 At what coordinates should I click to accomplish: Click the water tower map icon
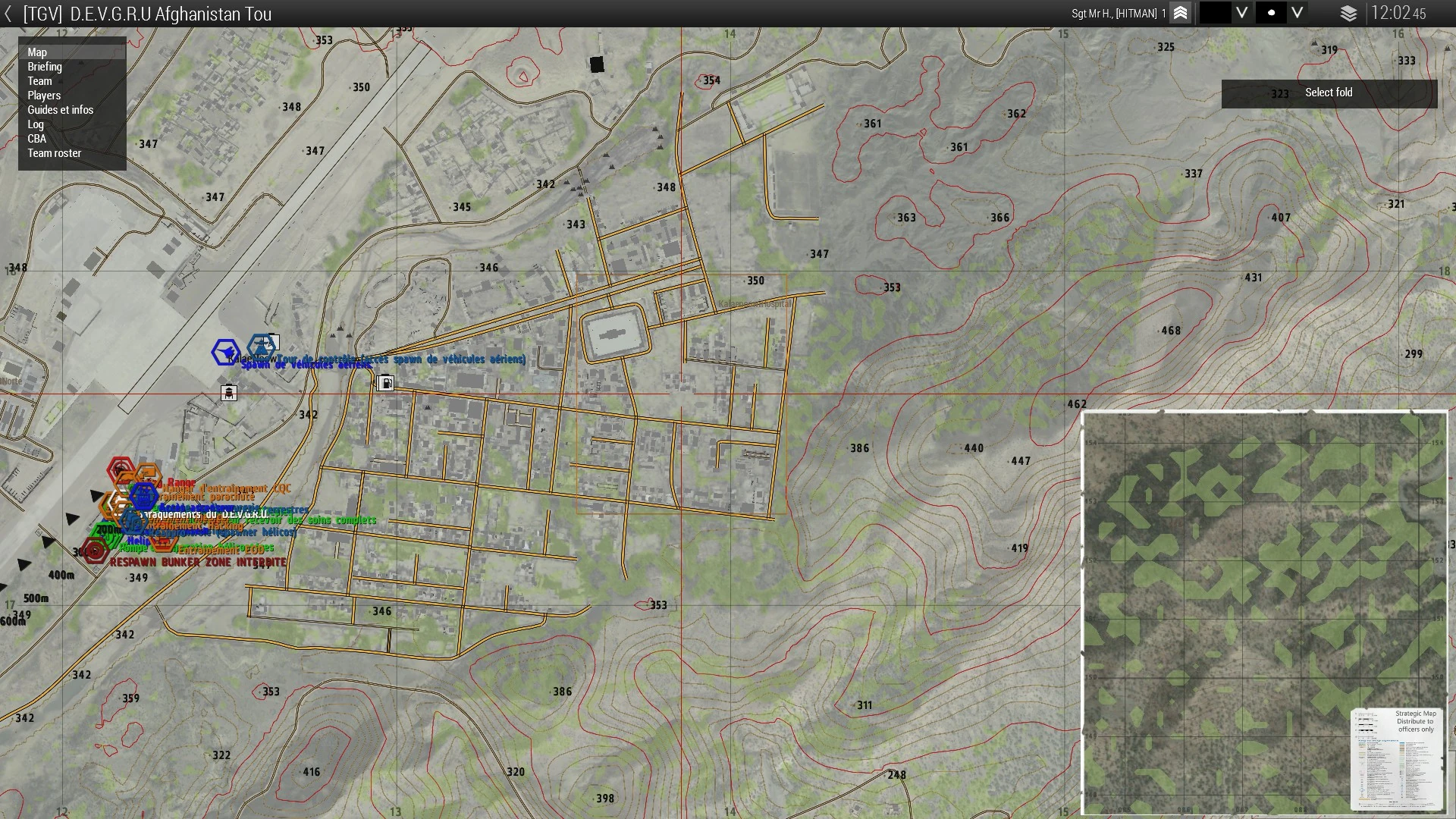228,392
